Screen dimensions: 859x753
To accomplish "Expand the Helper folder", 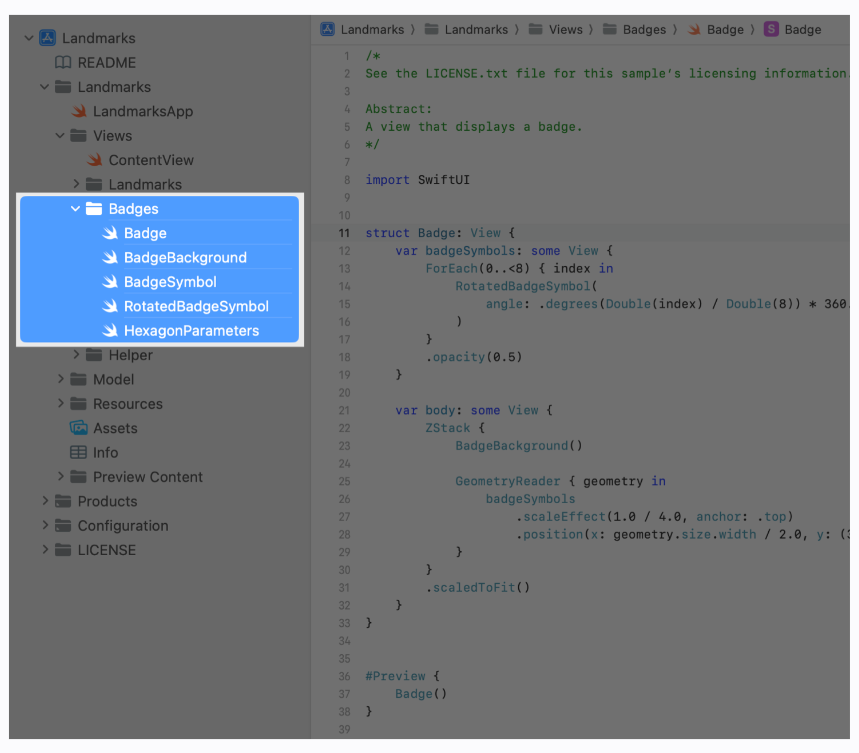I will point(76,355).
